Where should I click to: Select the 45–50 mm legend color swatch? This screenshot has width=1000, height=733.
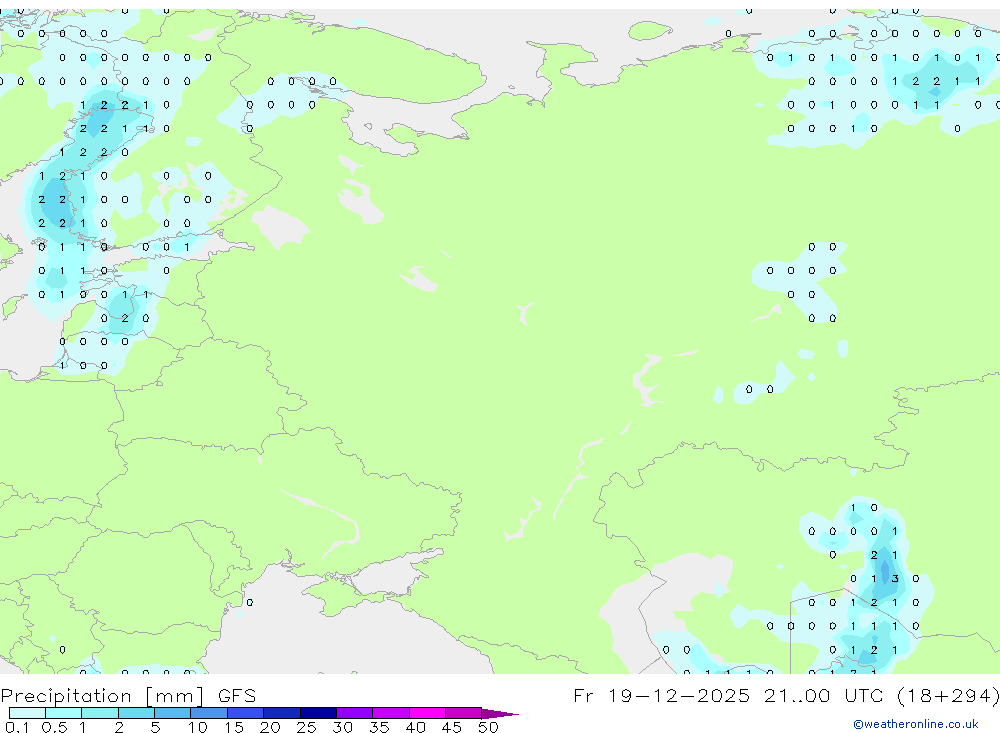pyautogui.click(x=464, y=713)
